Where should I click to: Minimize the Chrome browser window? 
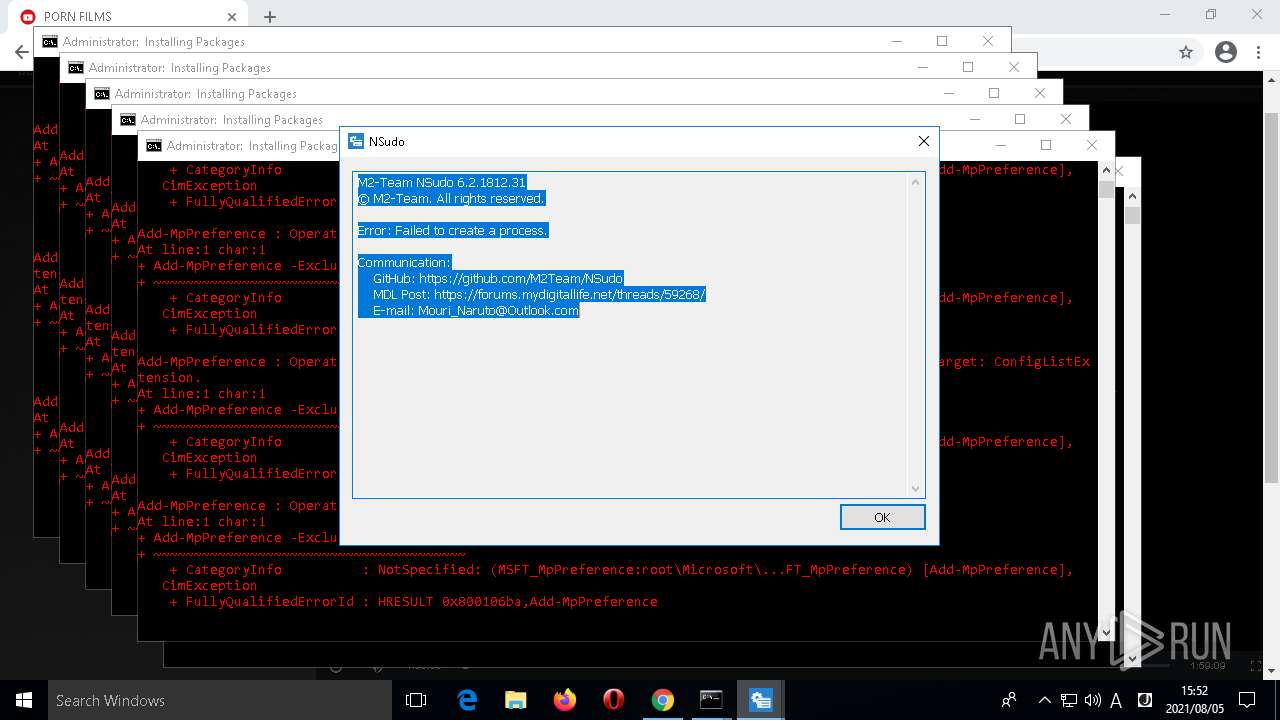pyautogui.click(x=1166, y=15)
